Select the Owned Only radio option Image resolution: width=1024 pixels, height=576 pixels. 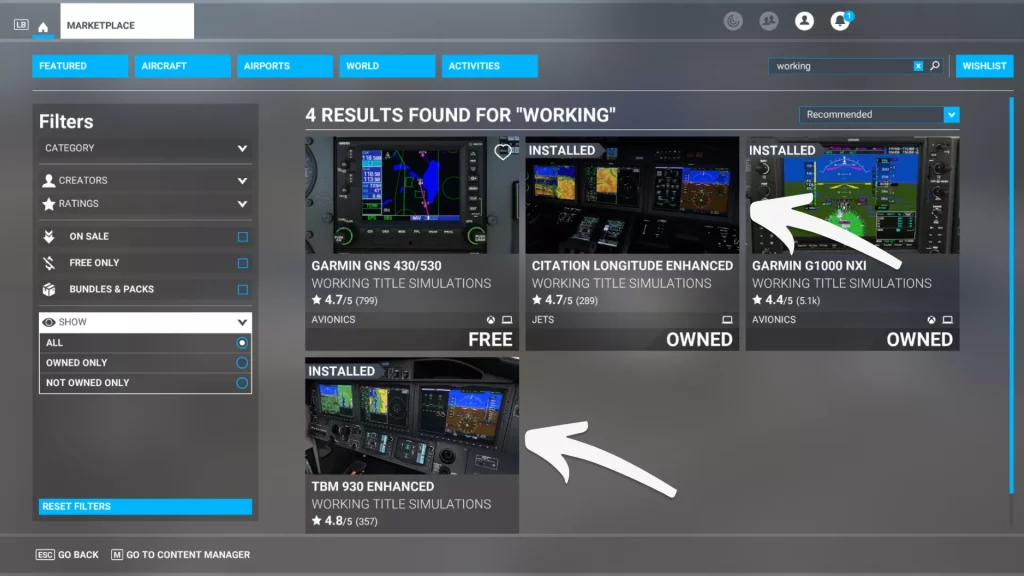coord(241,362)
